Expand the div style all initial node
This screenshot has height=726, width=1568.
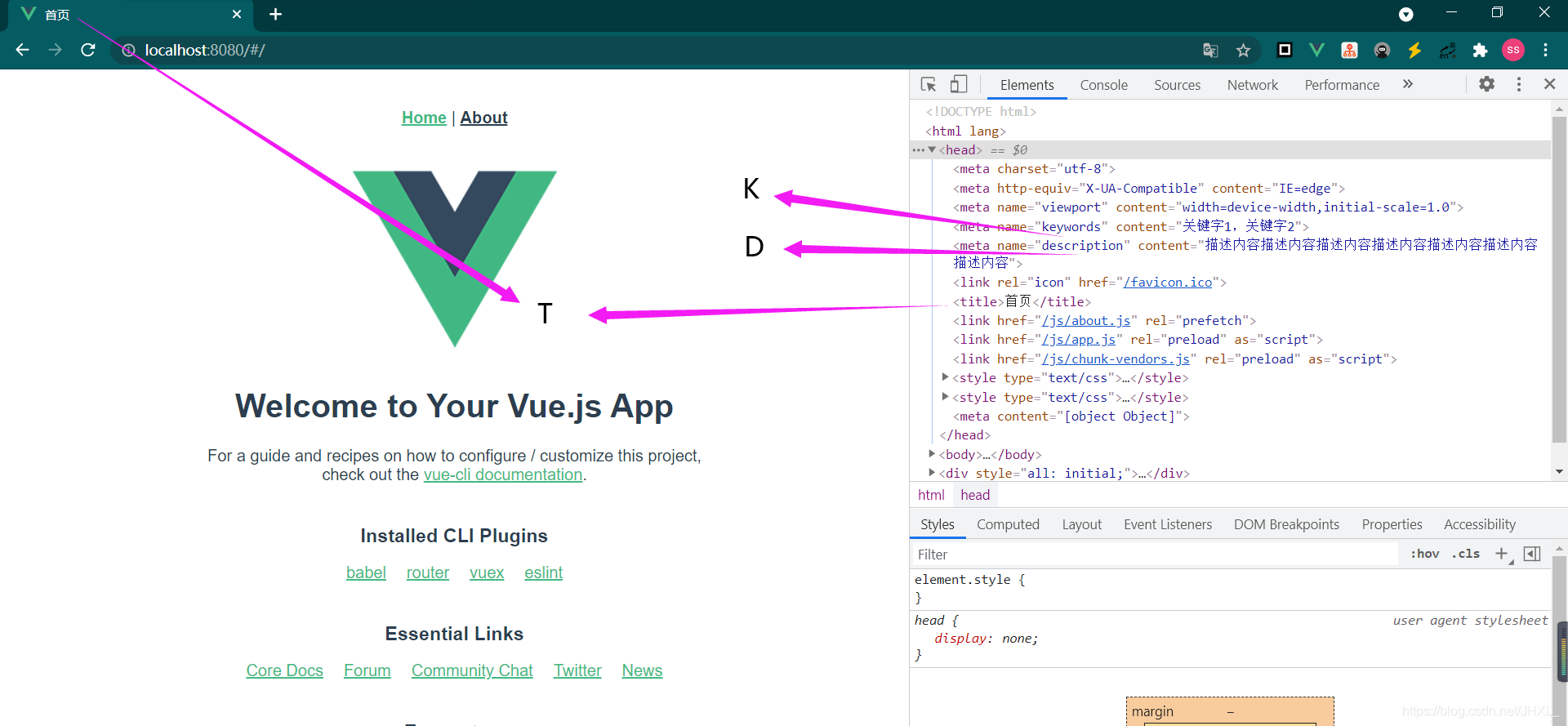coord(932,473)
